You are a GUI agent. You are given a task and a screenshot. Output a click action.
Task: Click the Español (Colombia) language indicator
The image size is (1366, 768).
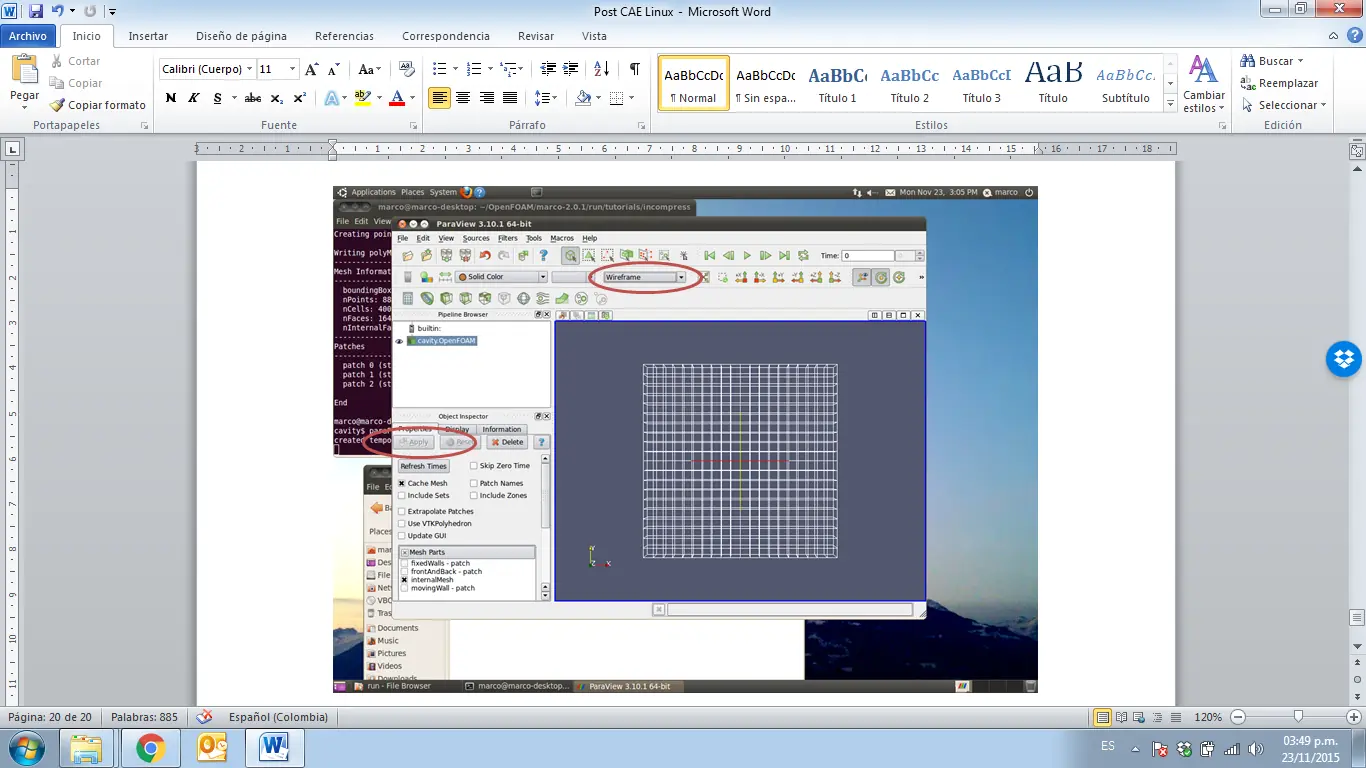point(278,717)
